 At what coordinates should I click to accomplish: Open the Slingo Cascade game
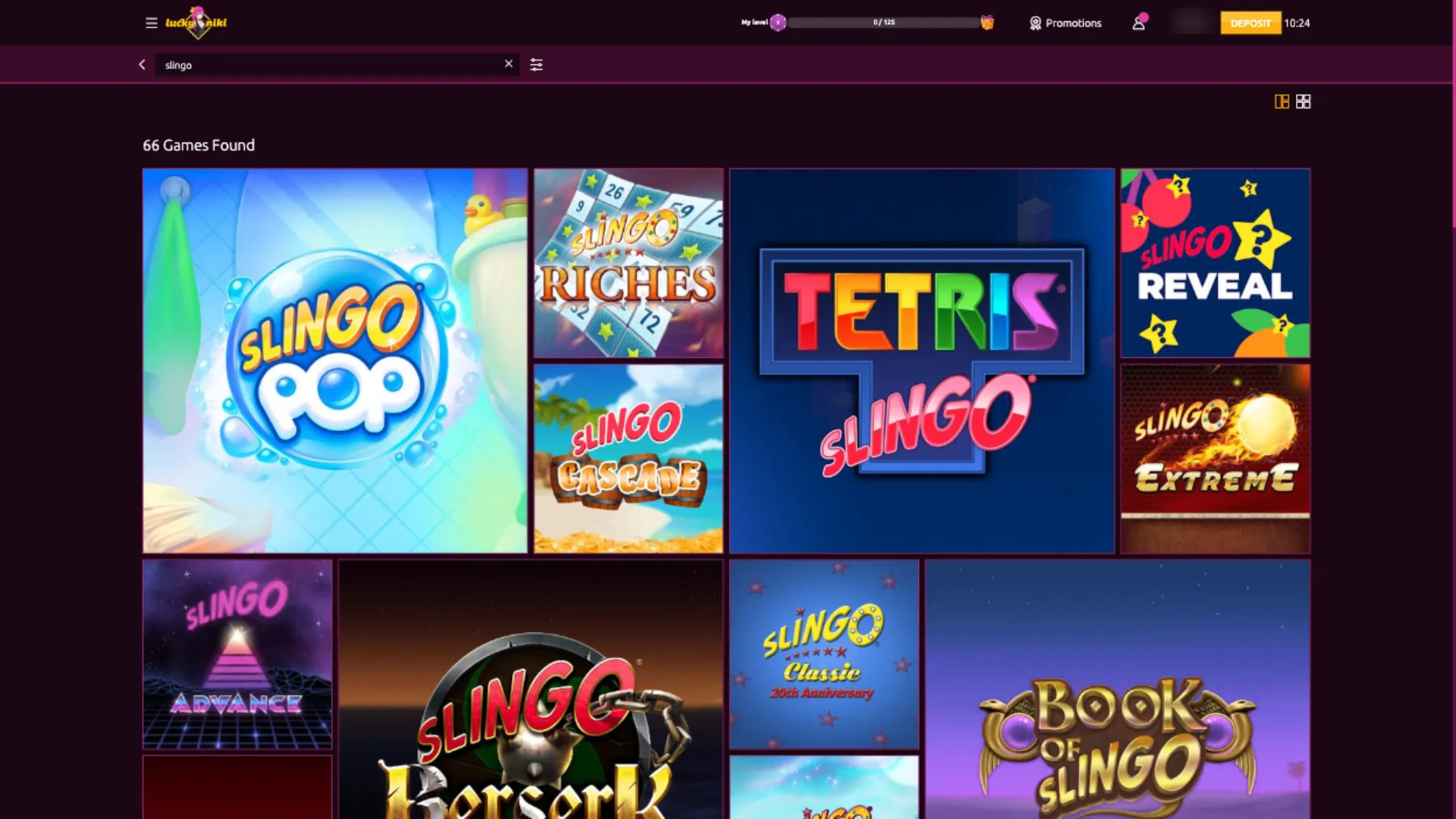629,459
